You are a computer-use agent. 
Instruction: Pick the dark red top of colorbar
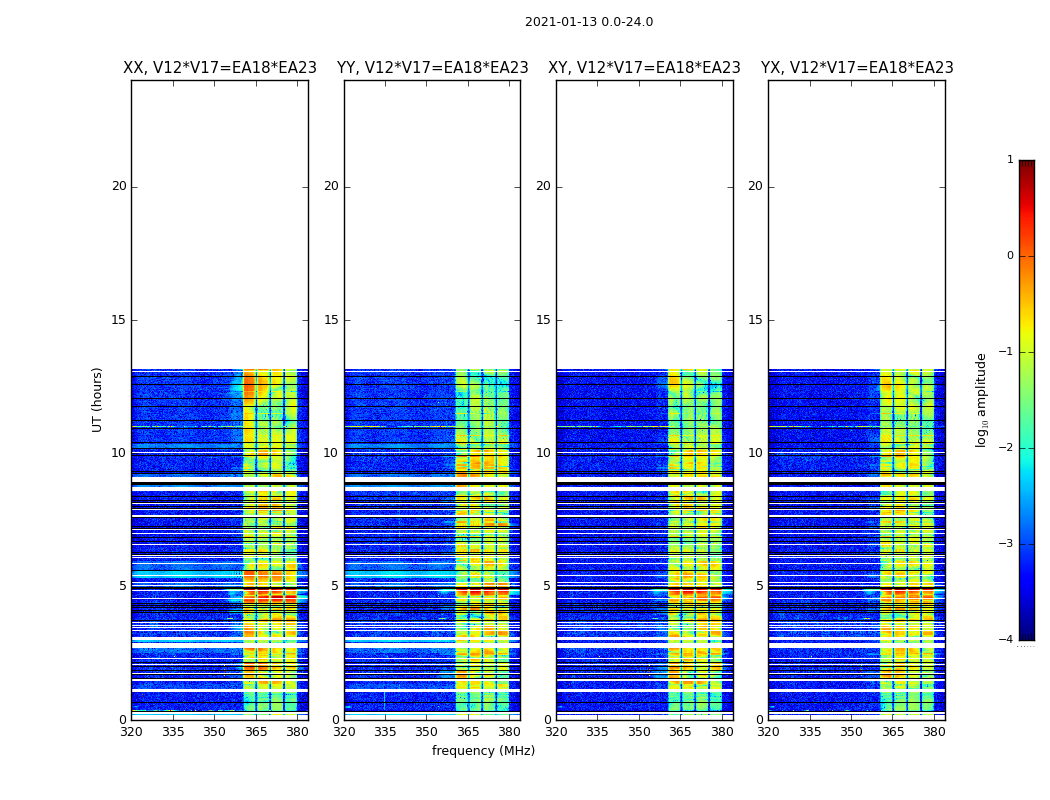click(x=1026, y=166)
